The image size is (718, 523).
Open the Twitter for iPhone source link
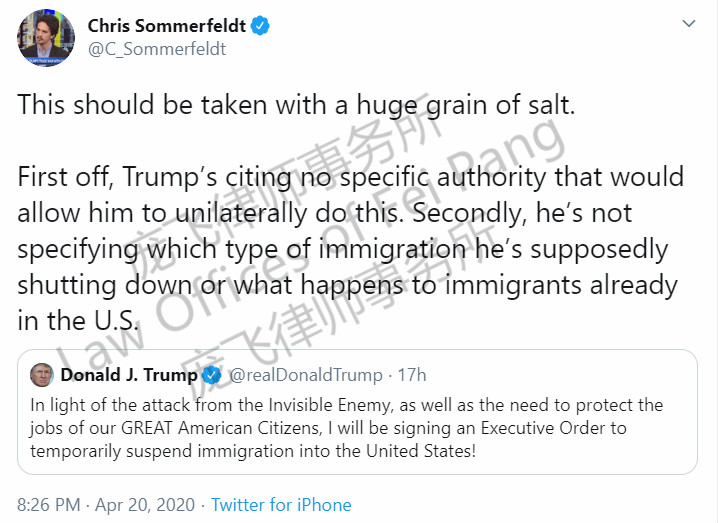point(281,505)
